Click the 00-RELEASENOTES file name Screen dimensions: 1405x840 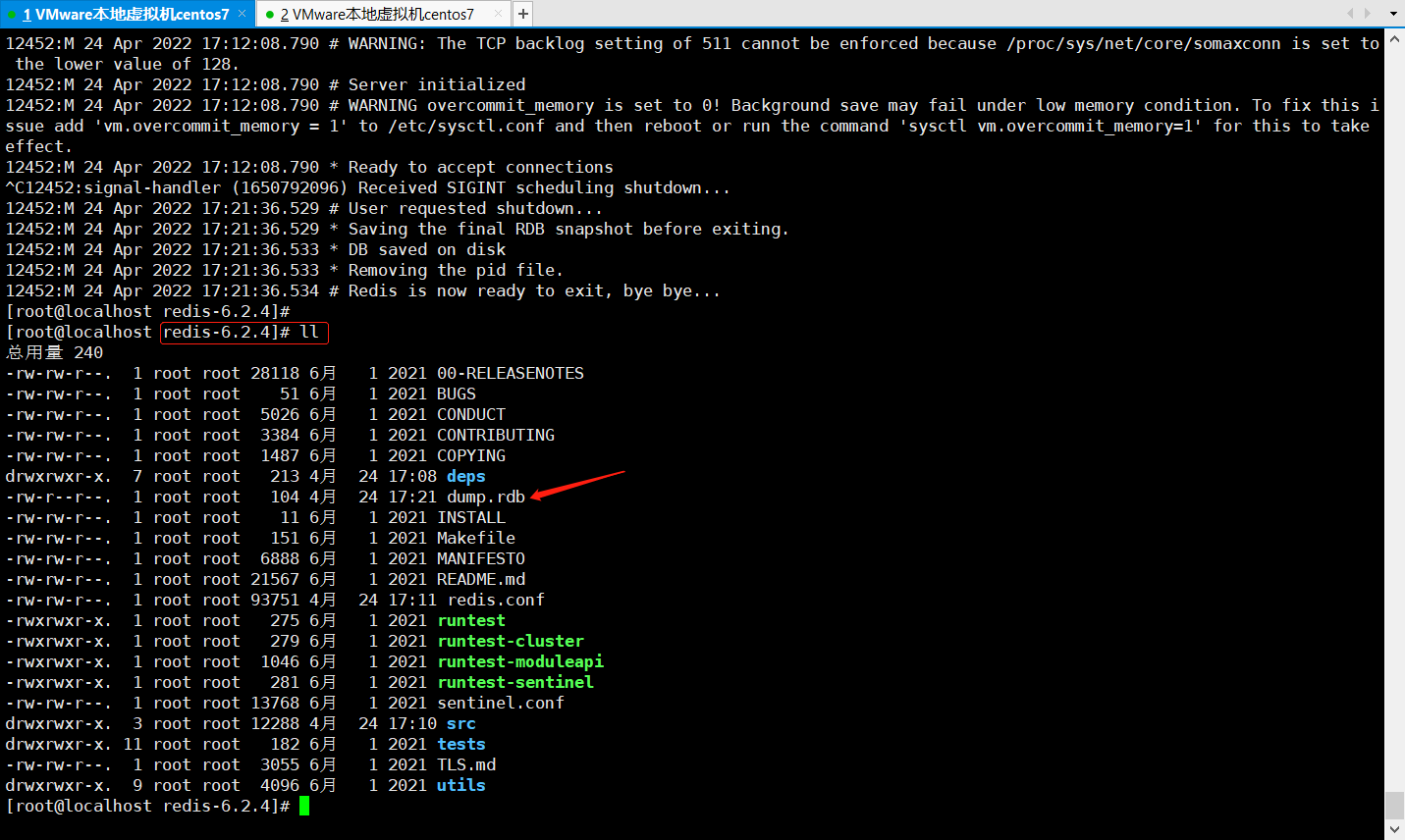[x=511, y=373]
